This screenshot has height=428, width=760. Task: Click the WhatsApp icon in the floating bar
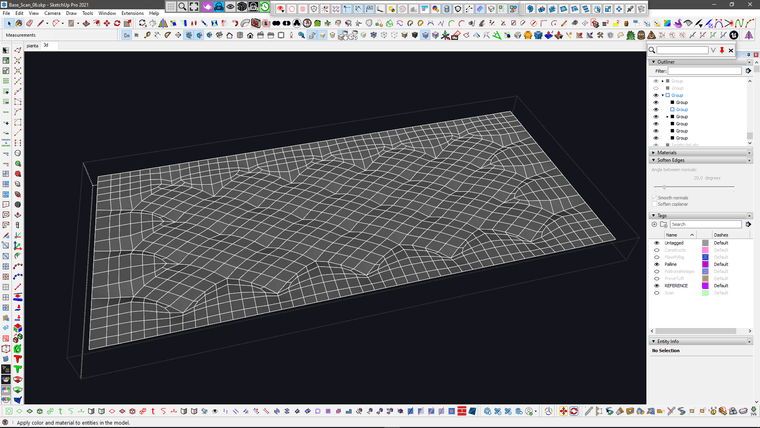[265, 6]
